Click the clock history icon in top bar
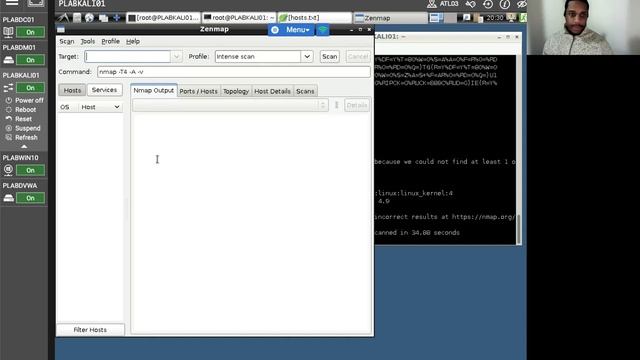Image resolution: width=640 pixels, height=360 pixels. [488, 4]
